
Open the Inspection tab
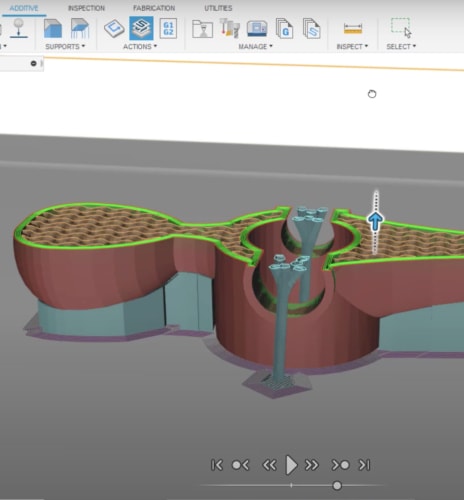point(86,8)
